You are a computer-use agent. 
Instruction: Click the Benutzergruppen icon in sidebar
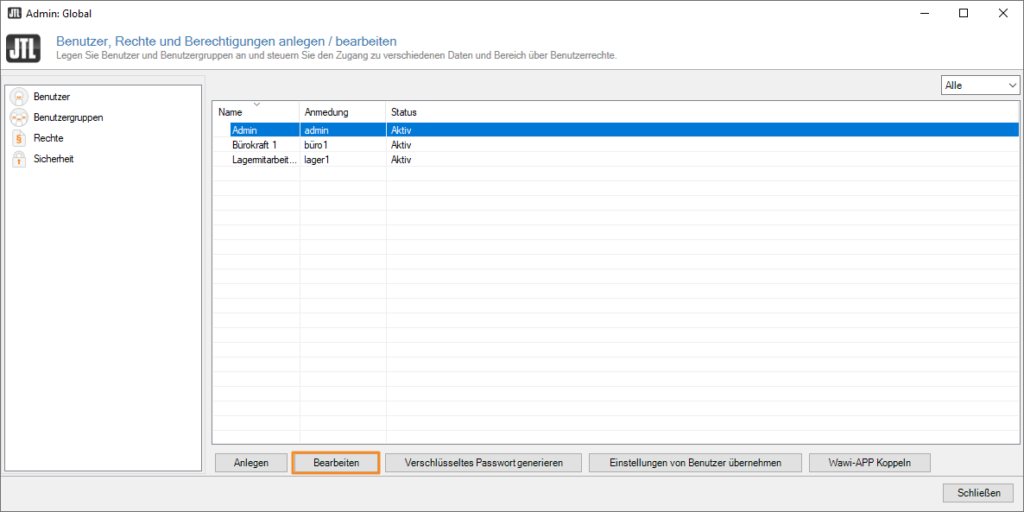pyautogui.click(x=18, y=117)
